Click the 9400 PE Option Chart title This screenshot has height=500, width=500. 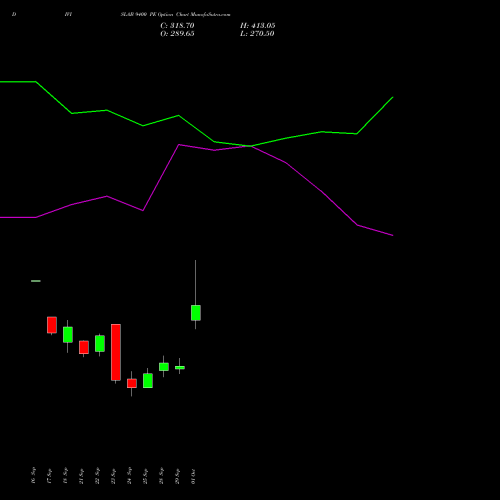coord(175,15)
